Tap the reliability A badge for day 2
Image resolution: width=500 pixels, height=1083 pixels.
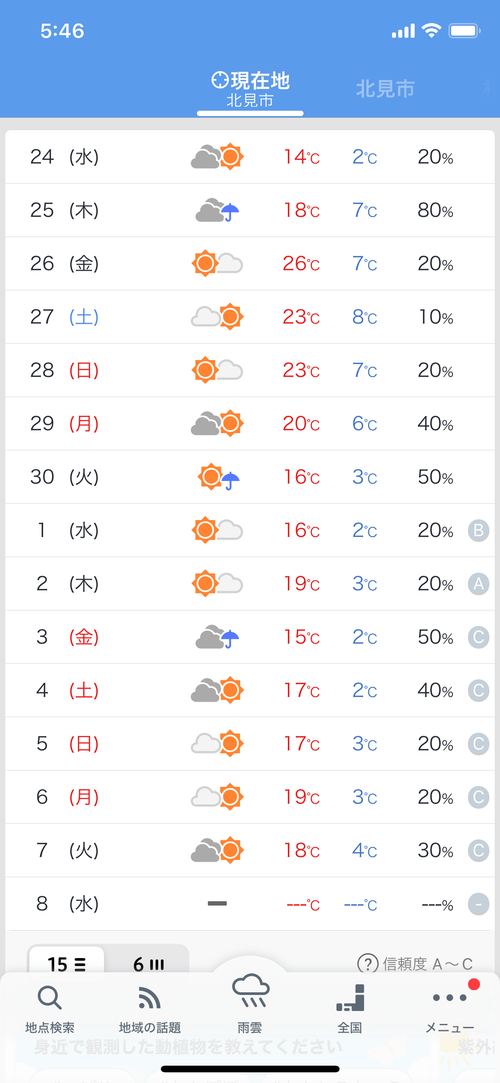pyautogui.click(x=478, y=584)
